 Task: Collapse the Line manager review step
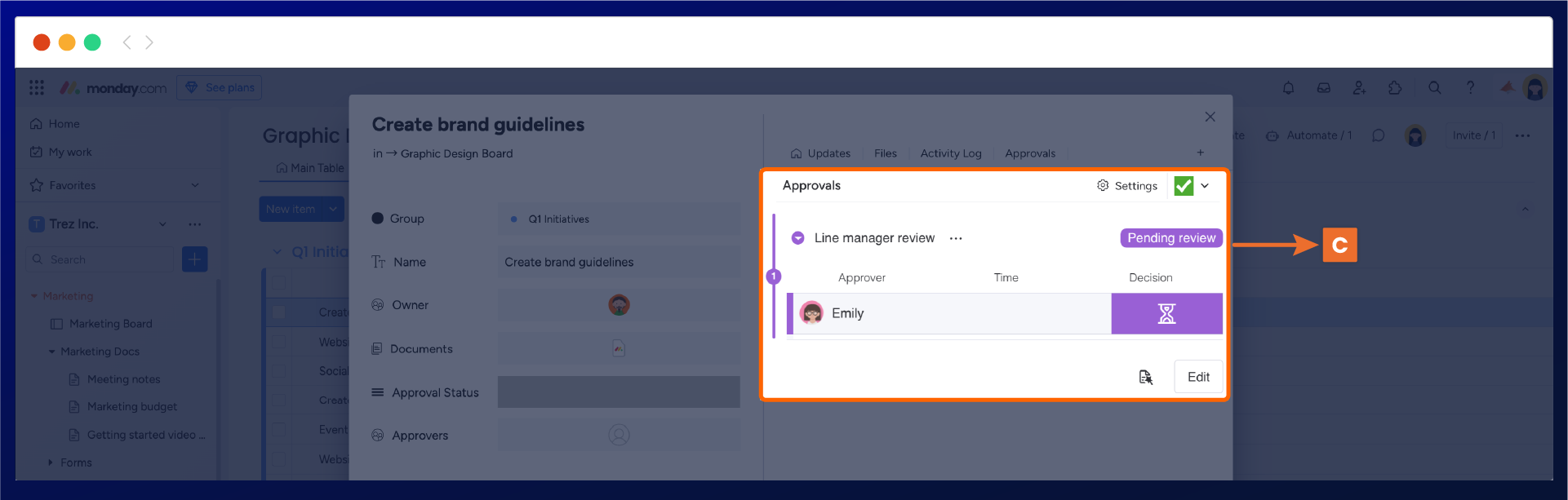(797, 238)
